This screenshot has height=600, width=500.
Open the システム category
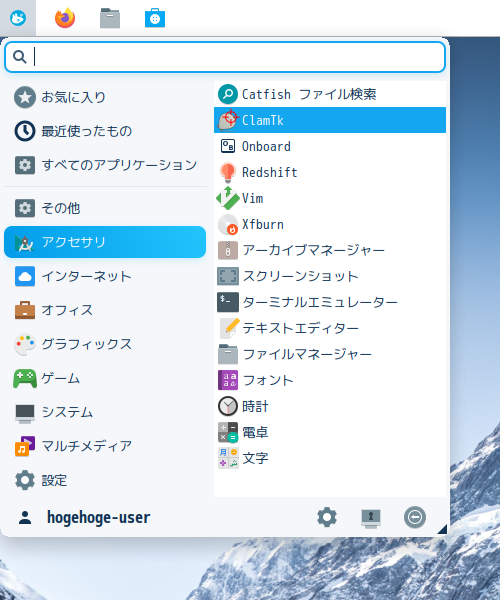(x=105, y=412)
